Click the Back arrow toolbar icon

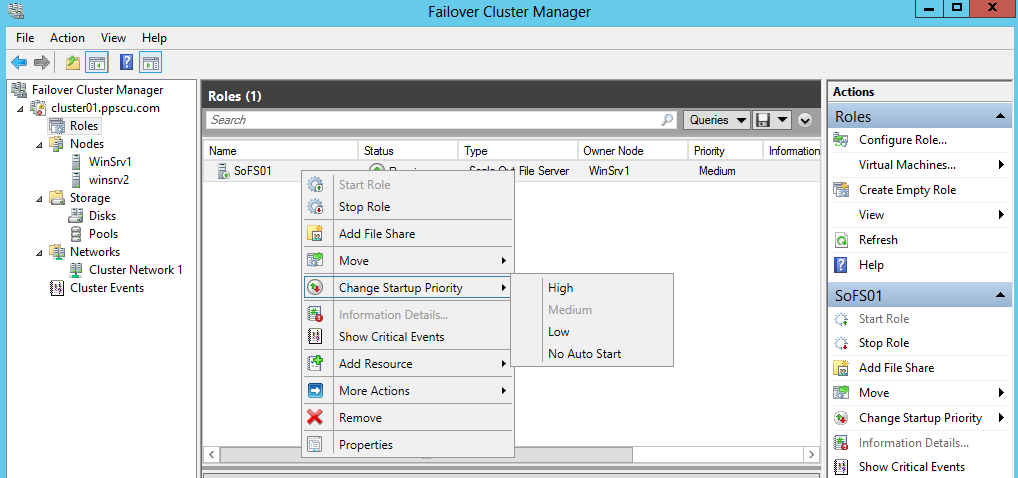[x=19, y=62]
